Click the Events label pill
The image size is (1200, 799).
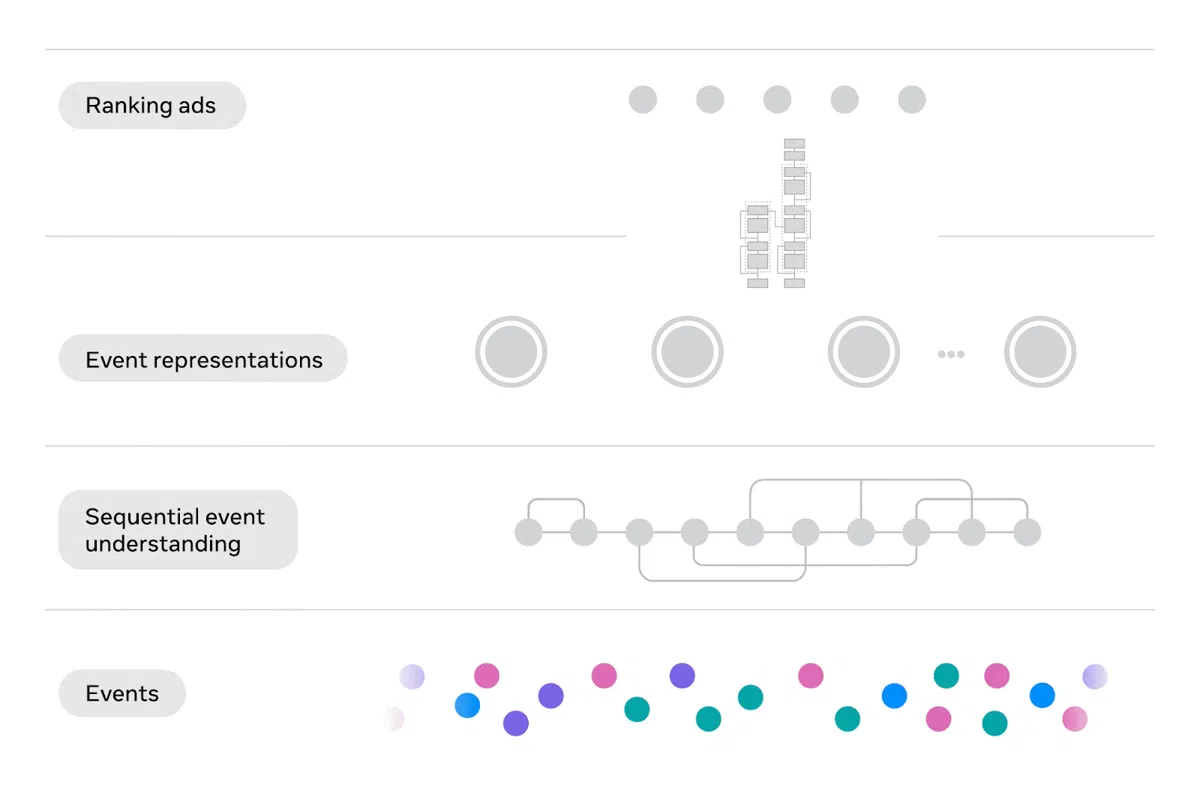[x=122, y=693]
